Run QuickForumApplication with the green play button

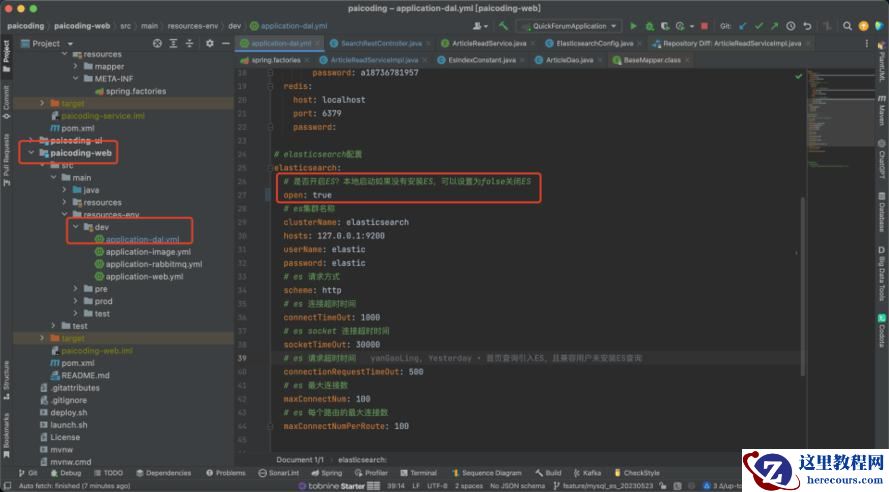(634, 25)
